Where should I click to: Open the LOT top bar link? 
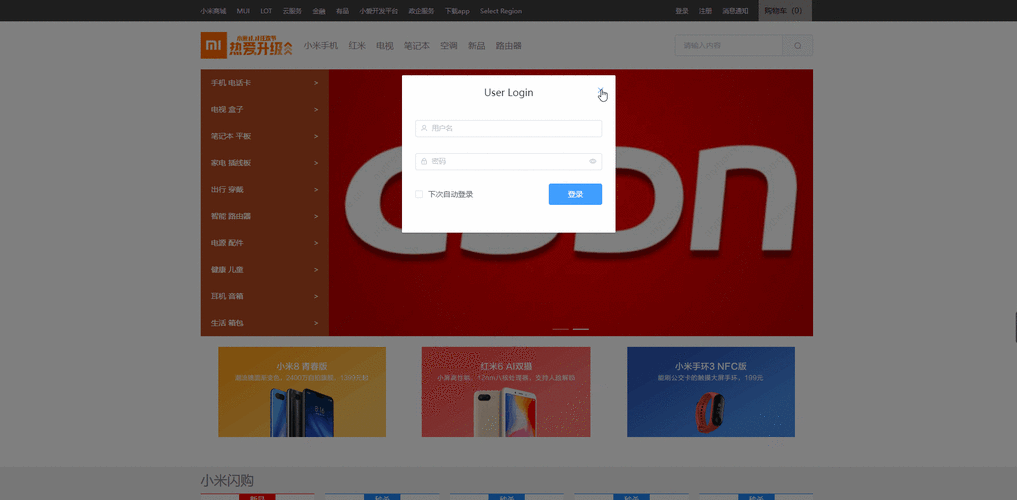click(x=266, y=11)
